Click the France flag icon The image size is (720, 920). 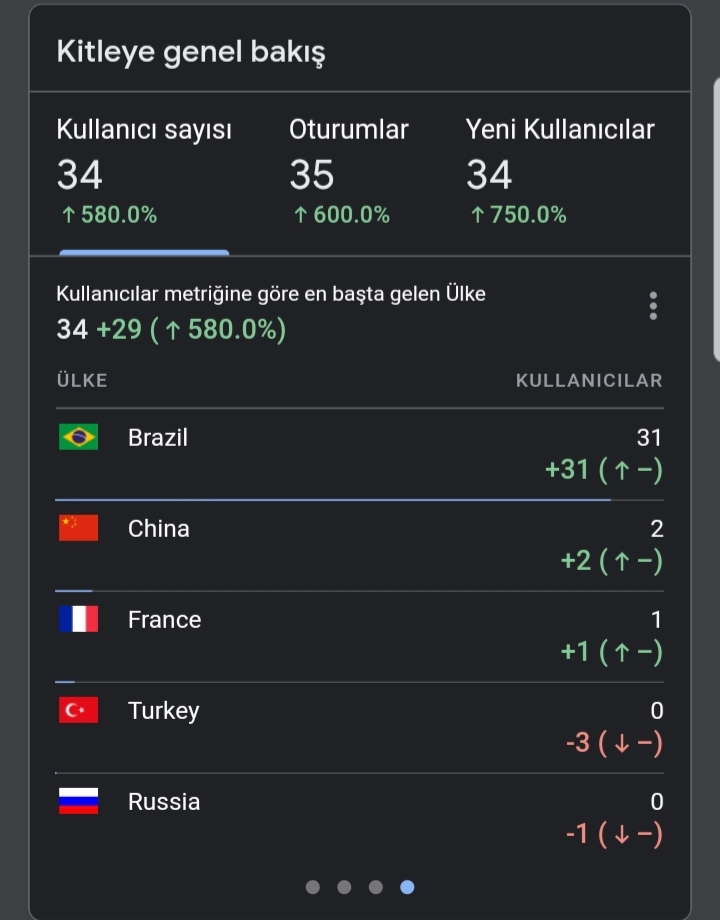(x=79, y=619)
